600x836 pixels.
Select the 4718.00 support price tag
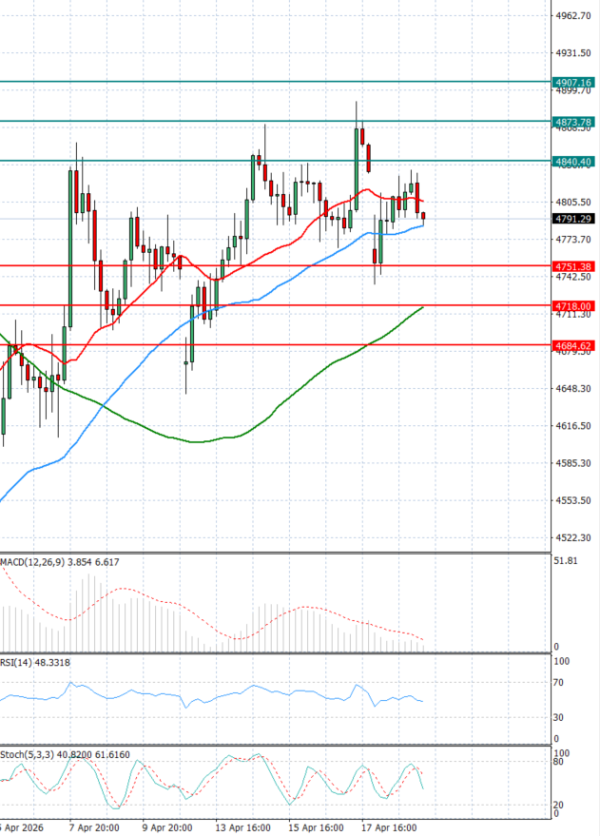coord(572,305)
